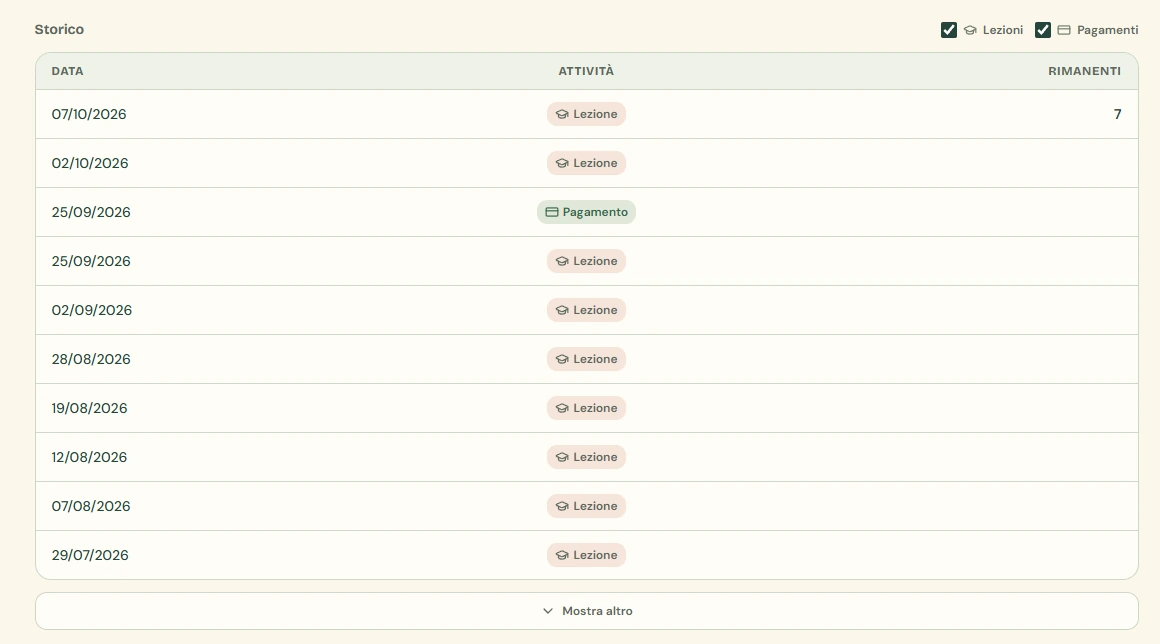Click the Lezione badge for 28/08/2026
Screen dimensions: 1160x644
click(x=586, y=359)
